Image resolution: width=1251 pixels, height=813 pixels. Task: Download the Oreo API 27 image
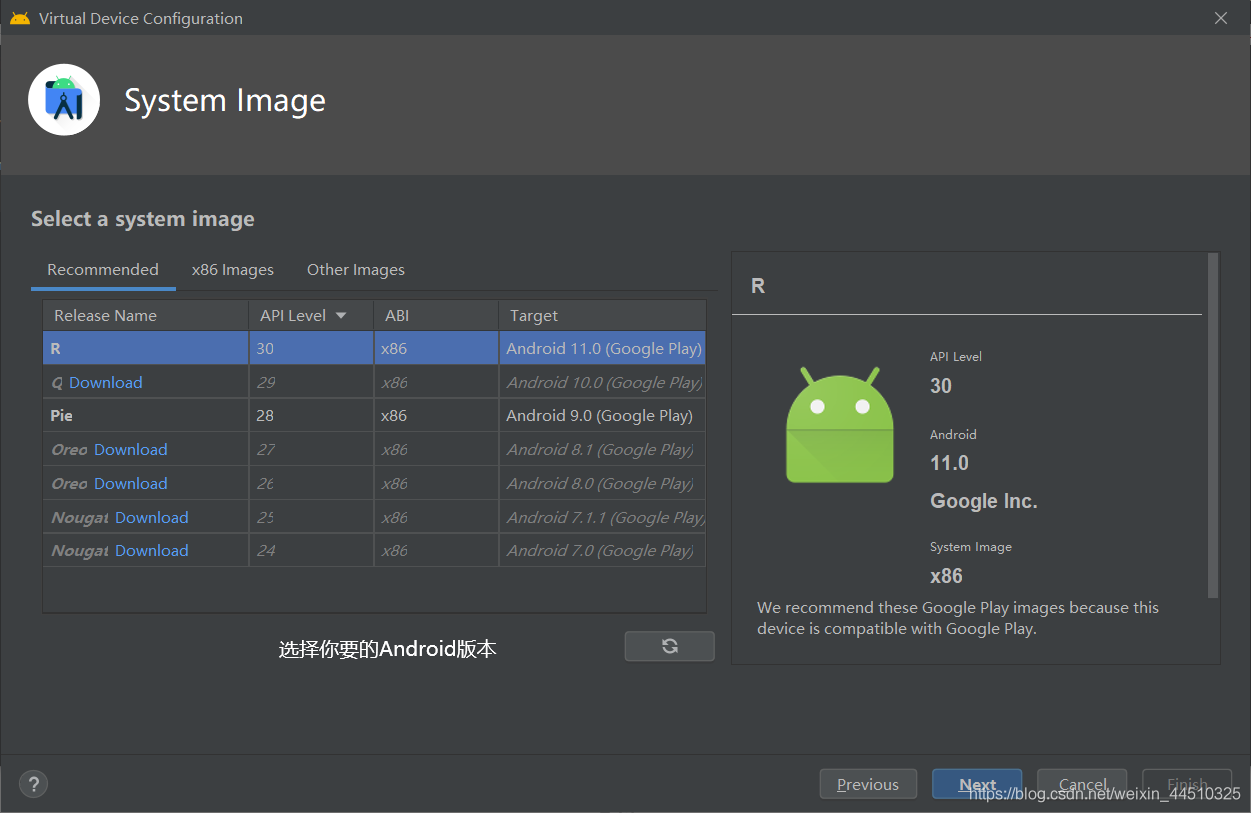coord(131,450)
